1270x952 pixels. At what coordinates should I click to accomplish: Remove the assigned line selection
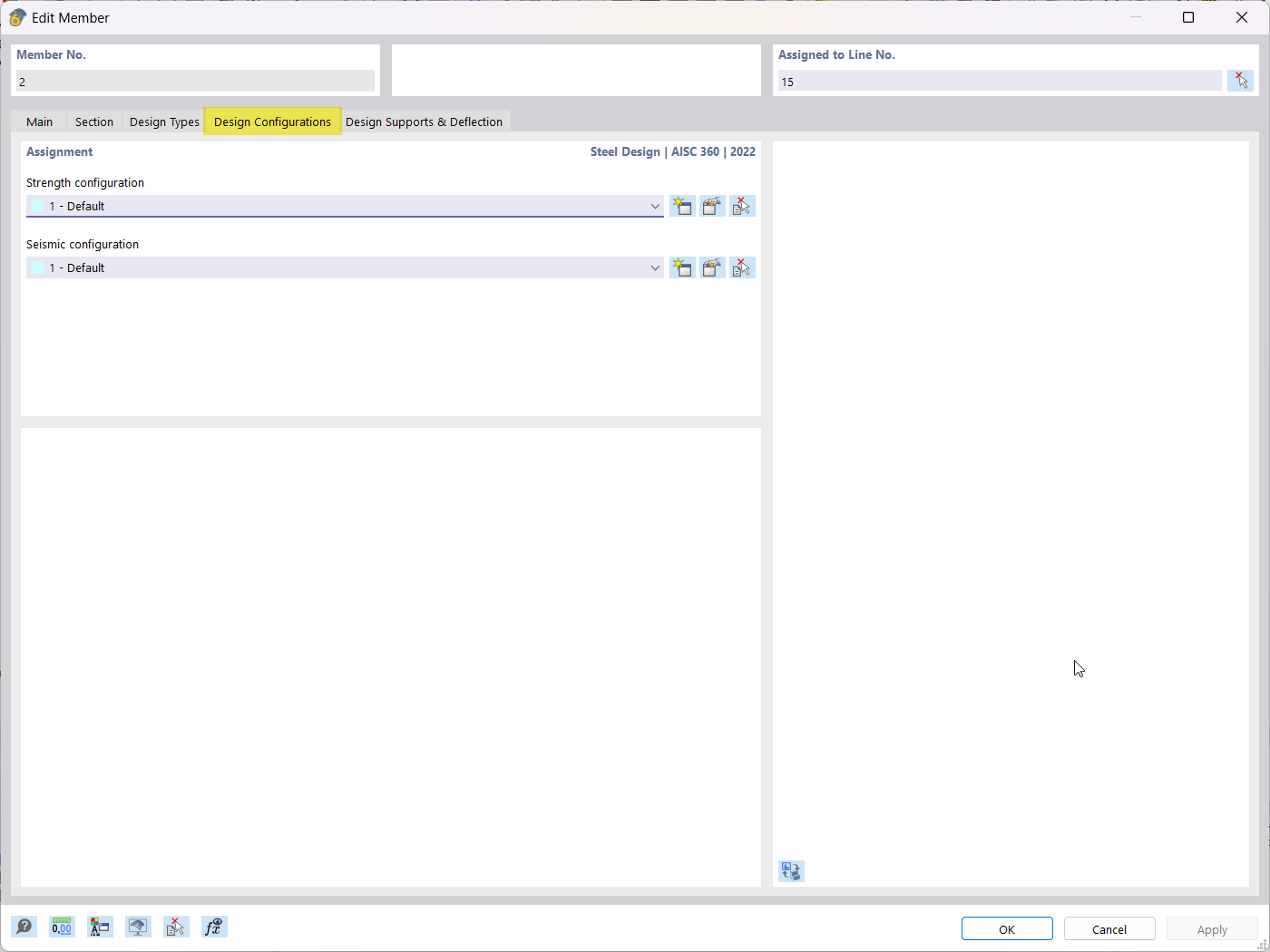click(1240, 80)
